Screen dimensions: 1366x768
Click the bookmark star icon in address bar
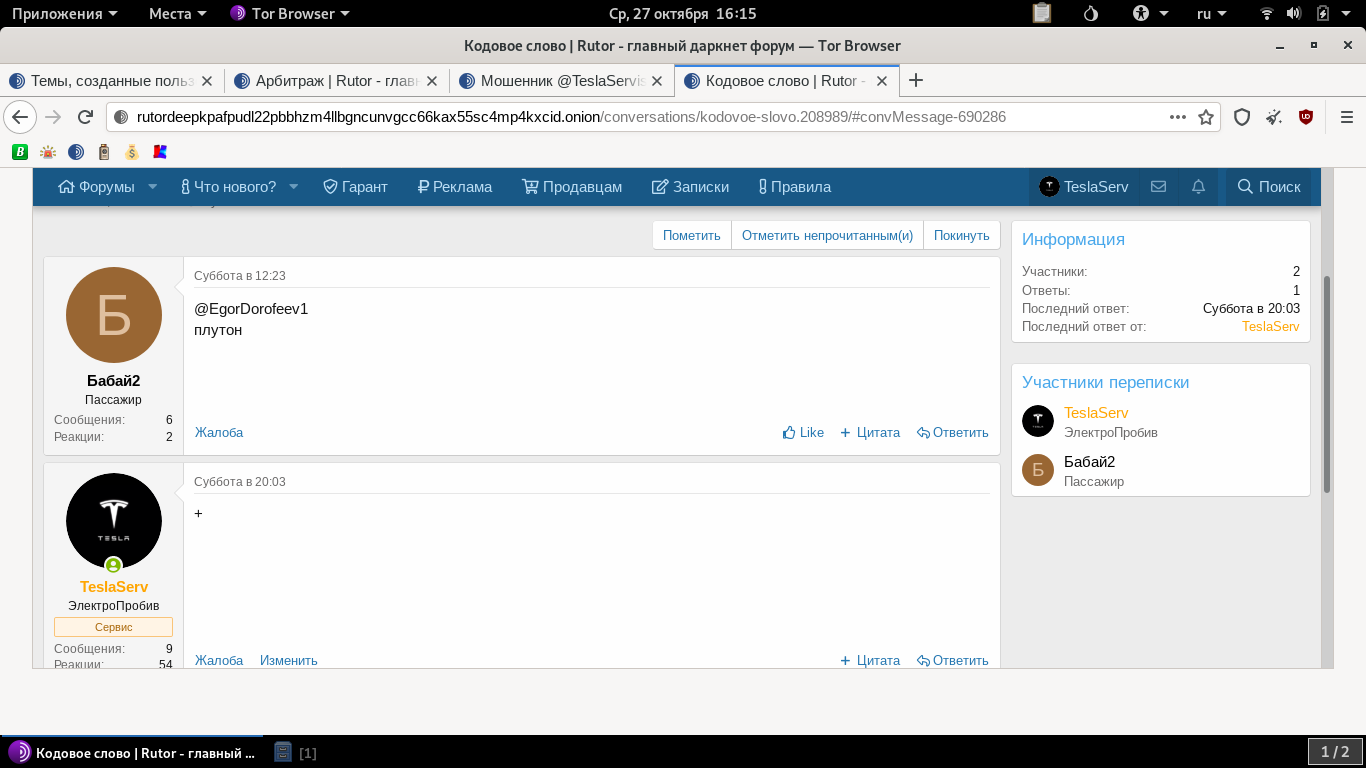click(1206, 117)
